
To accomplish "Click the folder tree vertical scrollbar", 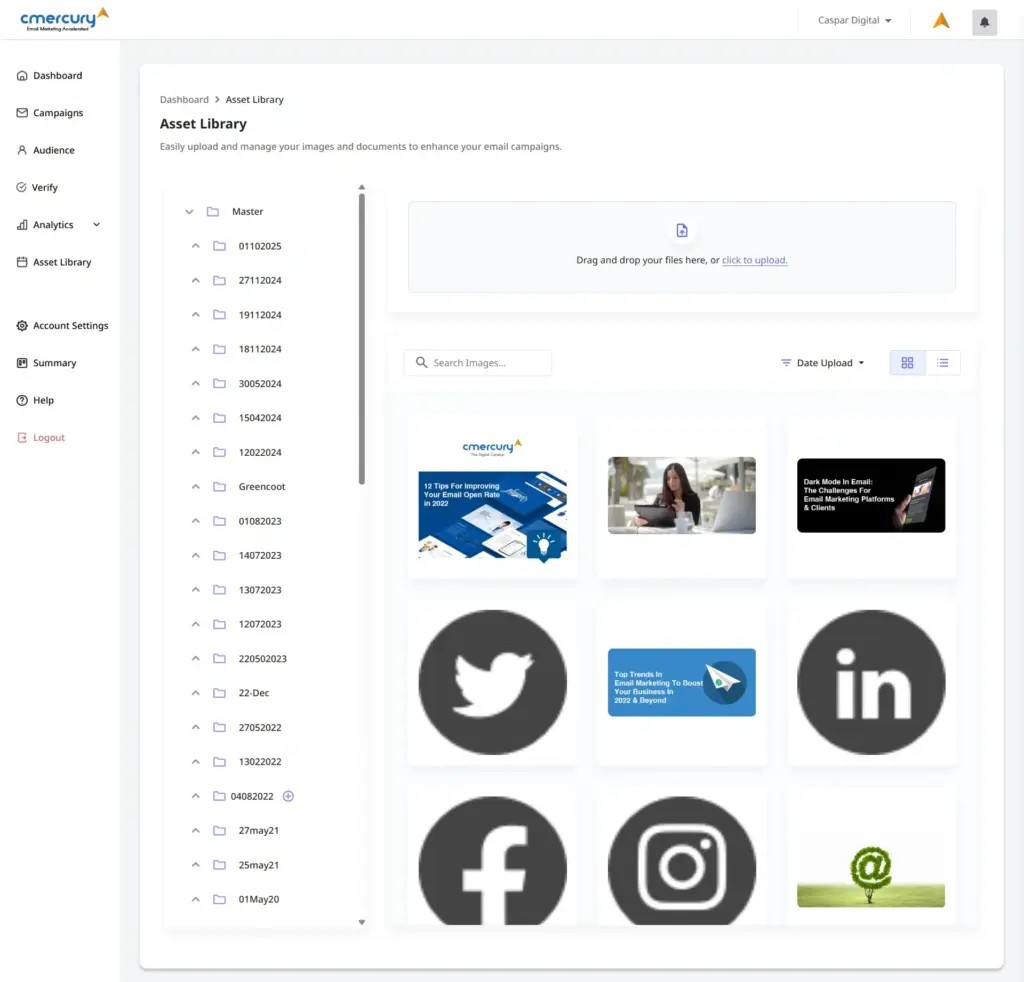I will [362, 340].
